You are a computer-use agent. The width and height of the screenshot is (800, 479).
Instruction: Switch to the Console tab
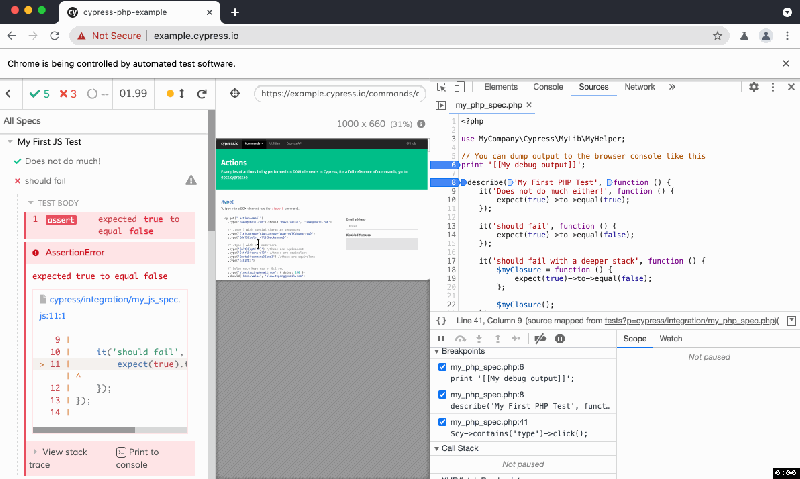[548, 87]
